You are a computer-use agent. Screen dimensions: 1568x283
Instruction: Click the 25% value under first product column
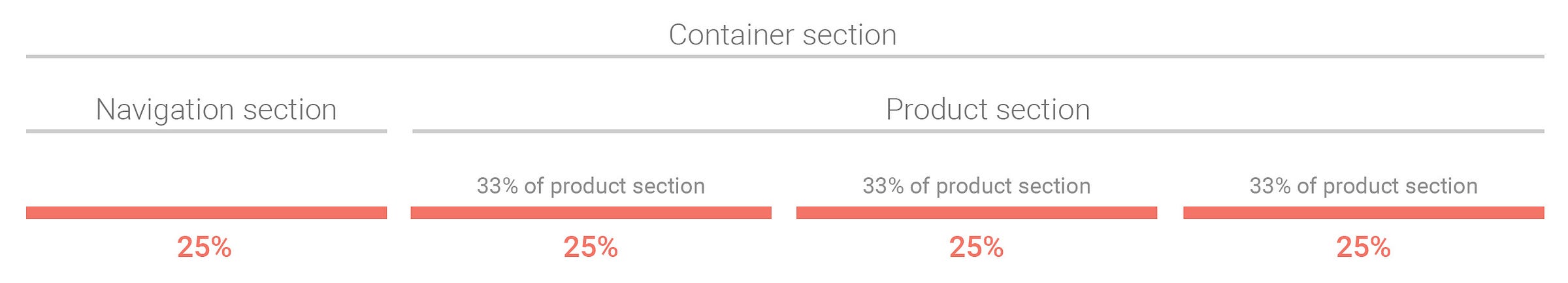tap(591, 248)
